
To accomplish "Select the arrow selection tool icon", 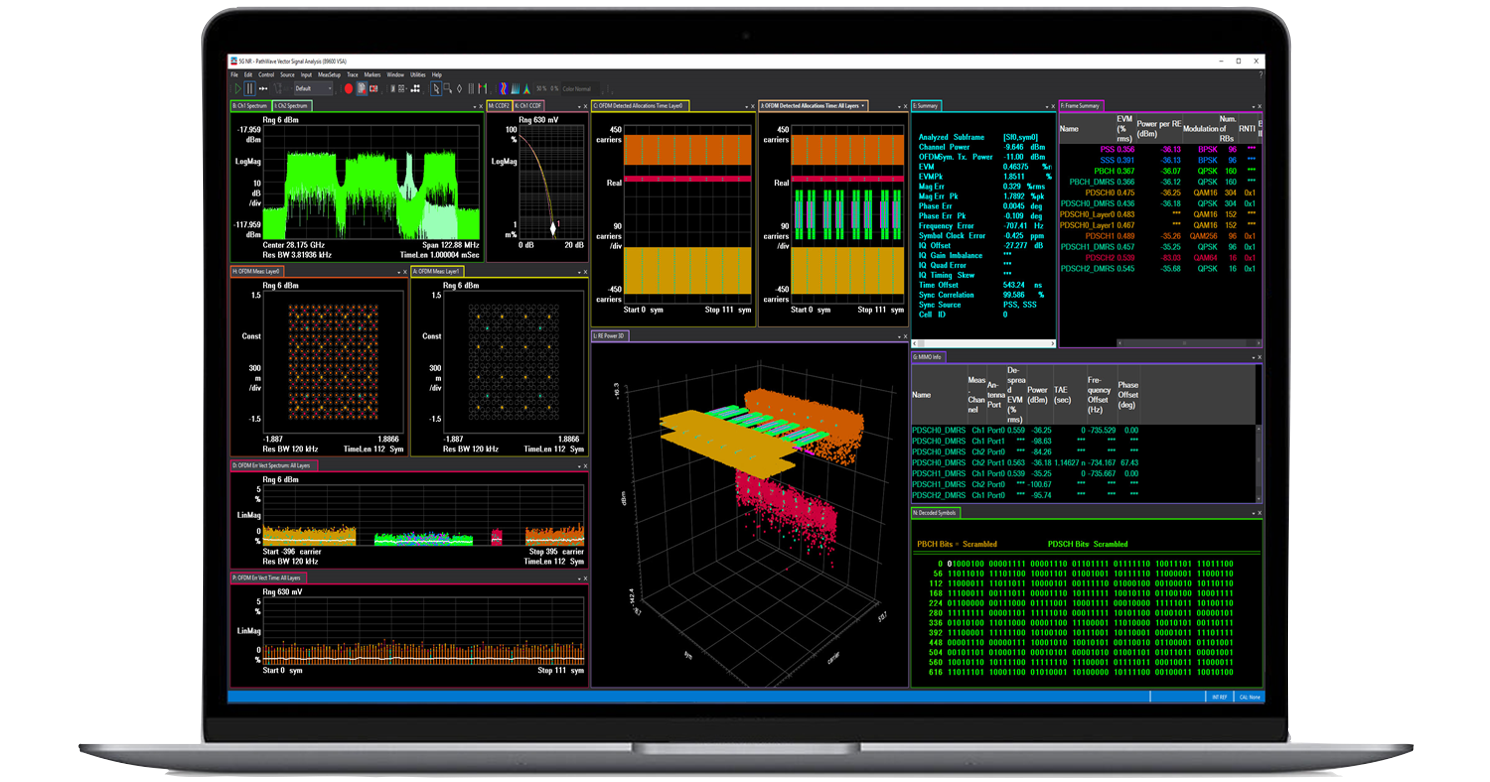I will pos(436,88).
